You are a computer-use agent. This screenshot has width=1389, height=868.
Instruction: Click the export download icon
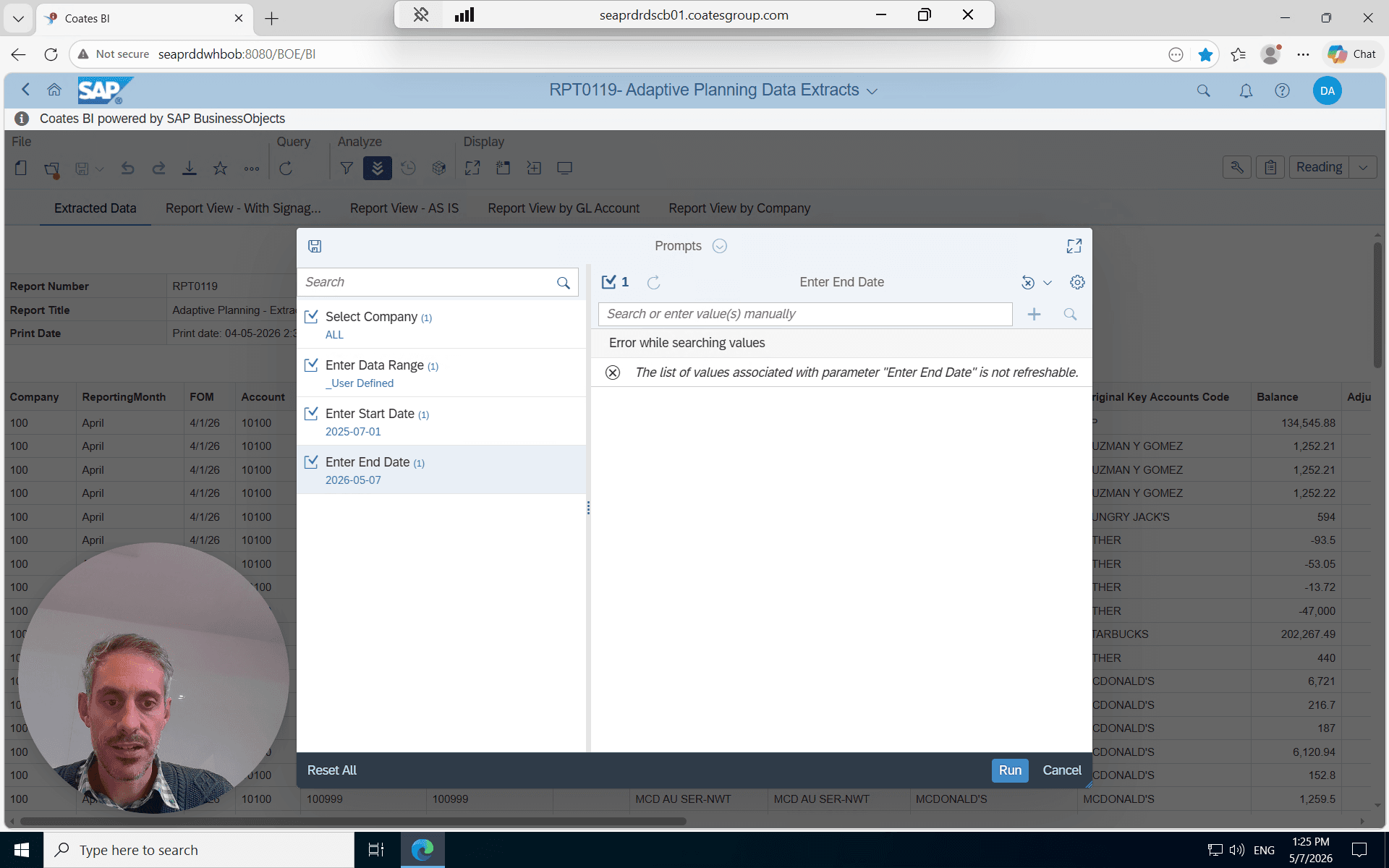pos(189,168)
